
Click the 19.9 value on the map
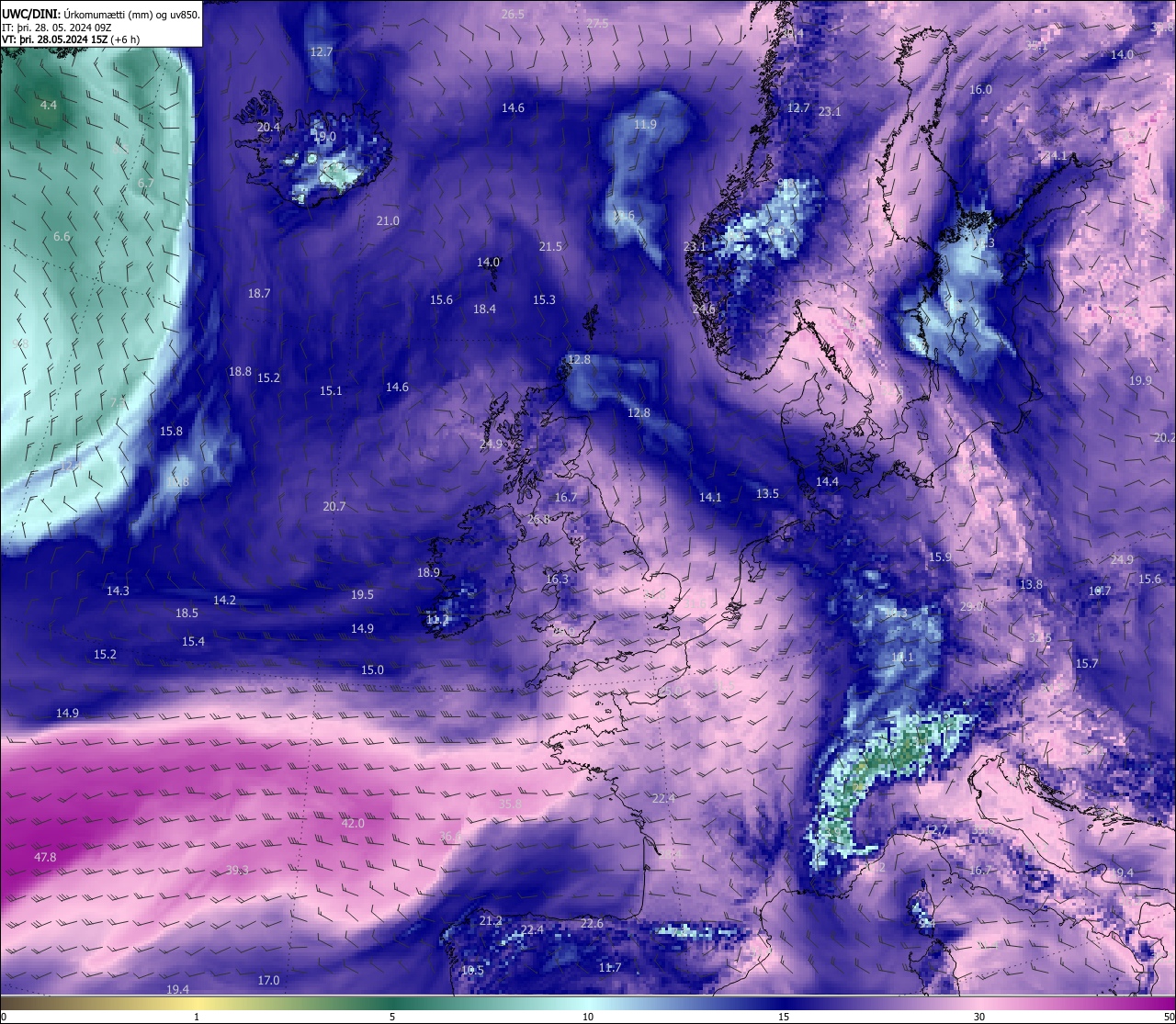tap(1140, 381)
